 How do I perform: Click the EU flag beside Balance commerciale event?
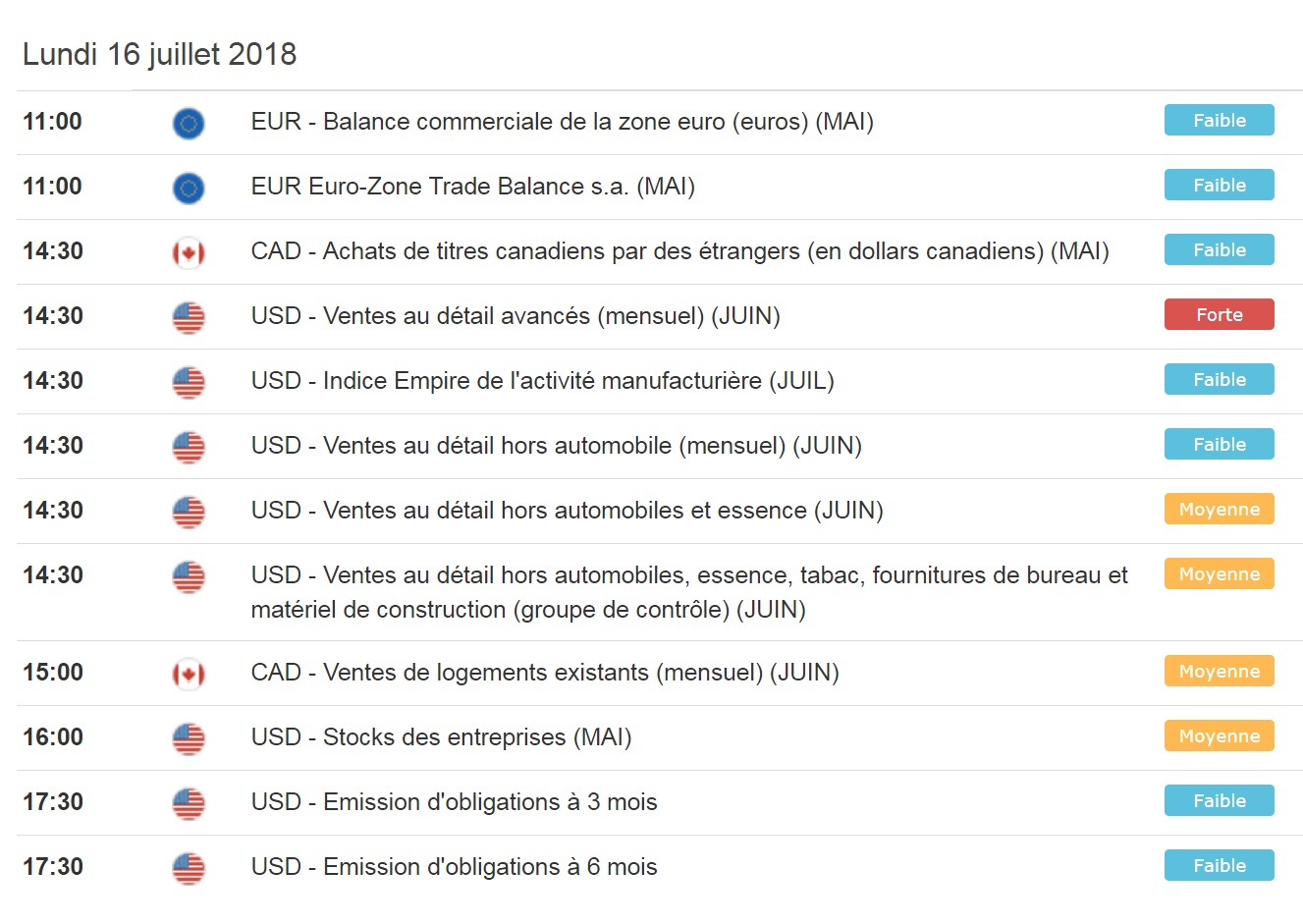tap(189, 123)
